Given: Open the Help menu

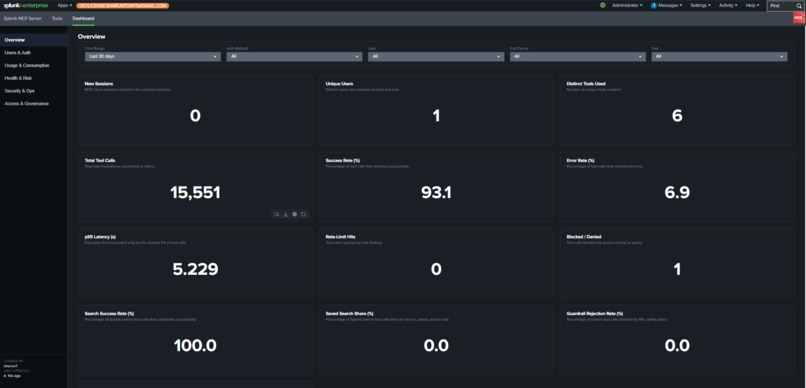Looking at the screenshot, I should [752, 5].
